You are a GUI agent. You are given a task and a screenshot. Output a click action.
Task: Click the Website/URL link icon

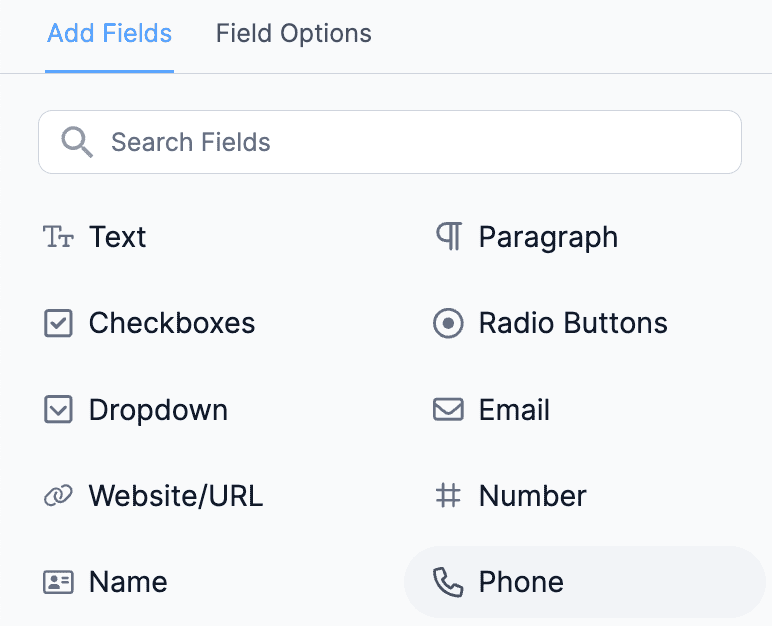[x=58, y=495]
